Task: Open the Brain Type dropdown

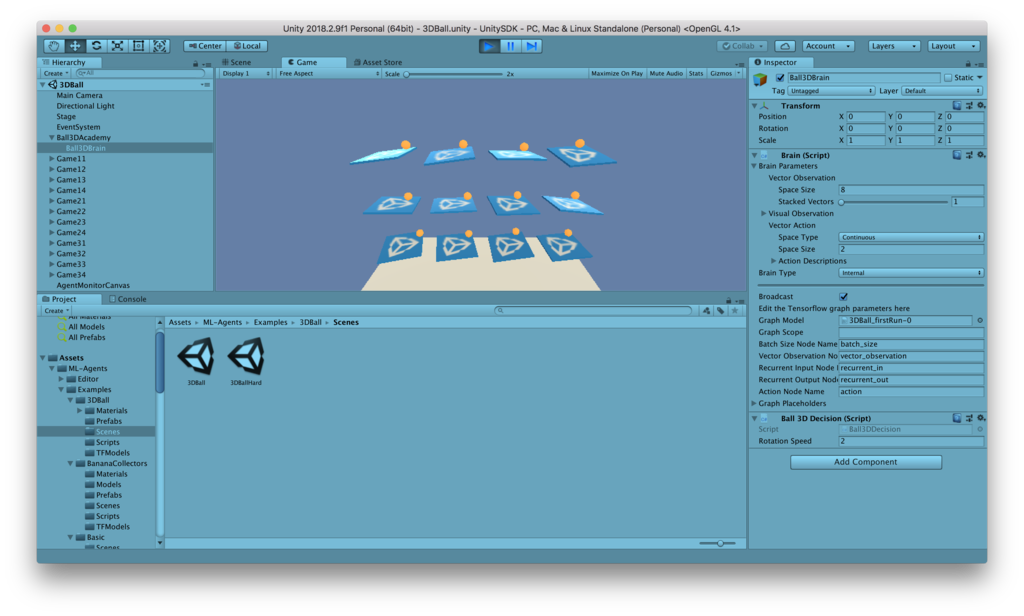Action: [x=911, y=273]
